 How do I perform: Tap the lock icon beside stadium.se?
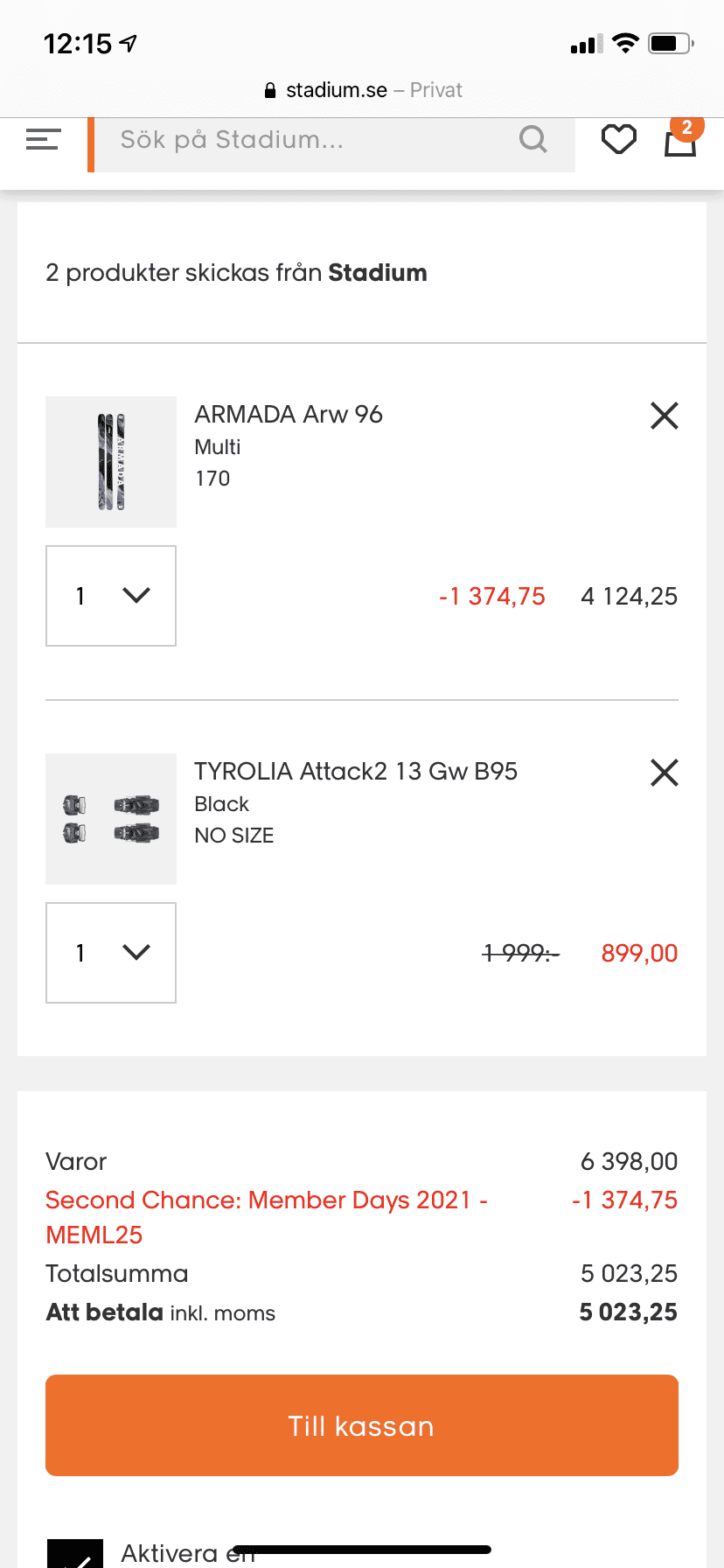pyautogui.click(x=270, y=90)
